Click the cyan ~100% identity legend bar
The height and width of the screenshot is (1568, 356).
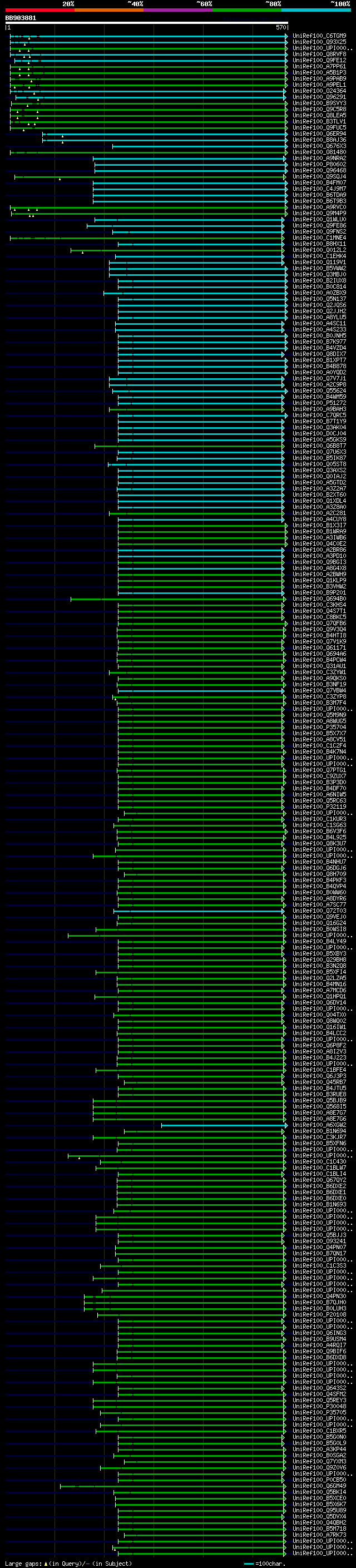pos(316,10)
